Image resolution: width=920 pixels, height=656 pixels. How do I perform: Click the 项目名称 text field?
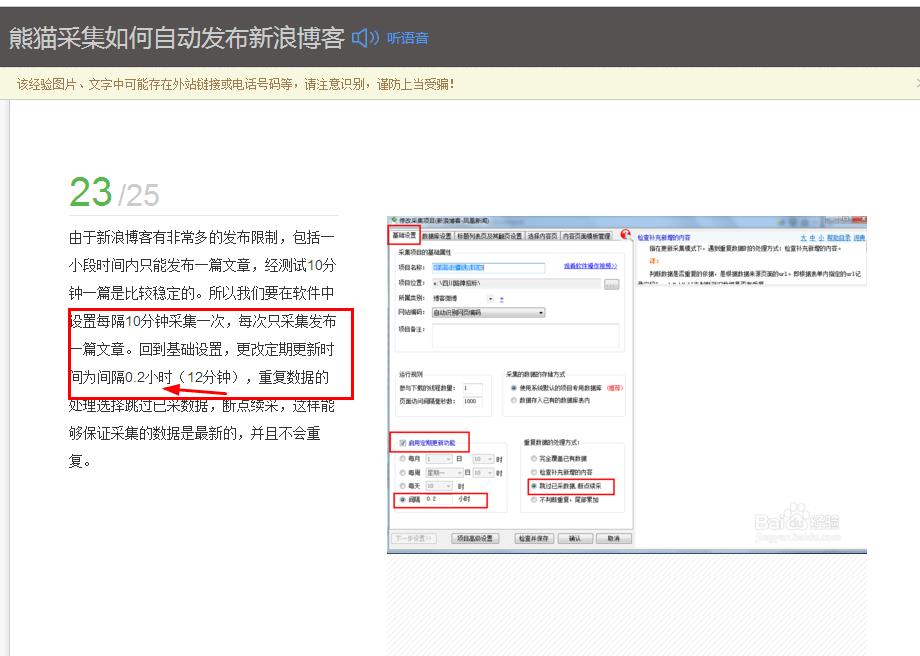click(488, 268)
